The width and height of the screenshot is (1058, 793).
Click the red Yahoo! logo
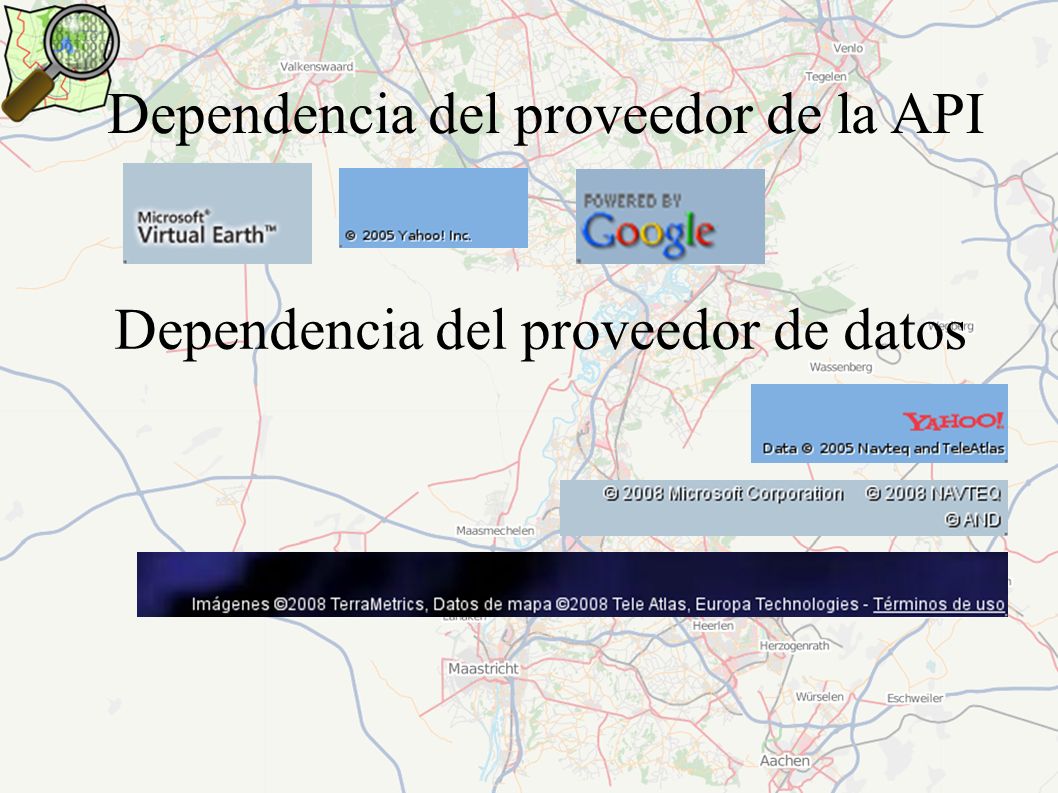coord(953,422)
